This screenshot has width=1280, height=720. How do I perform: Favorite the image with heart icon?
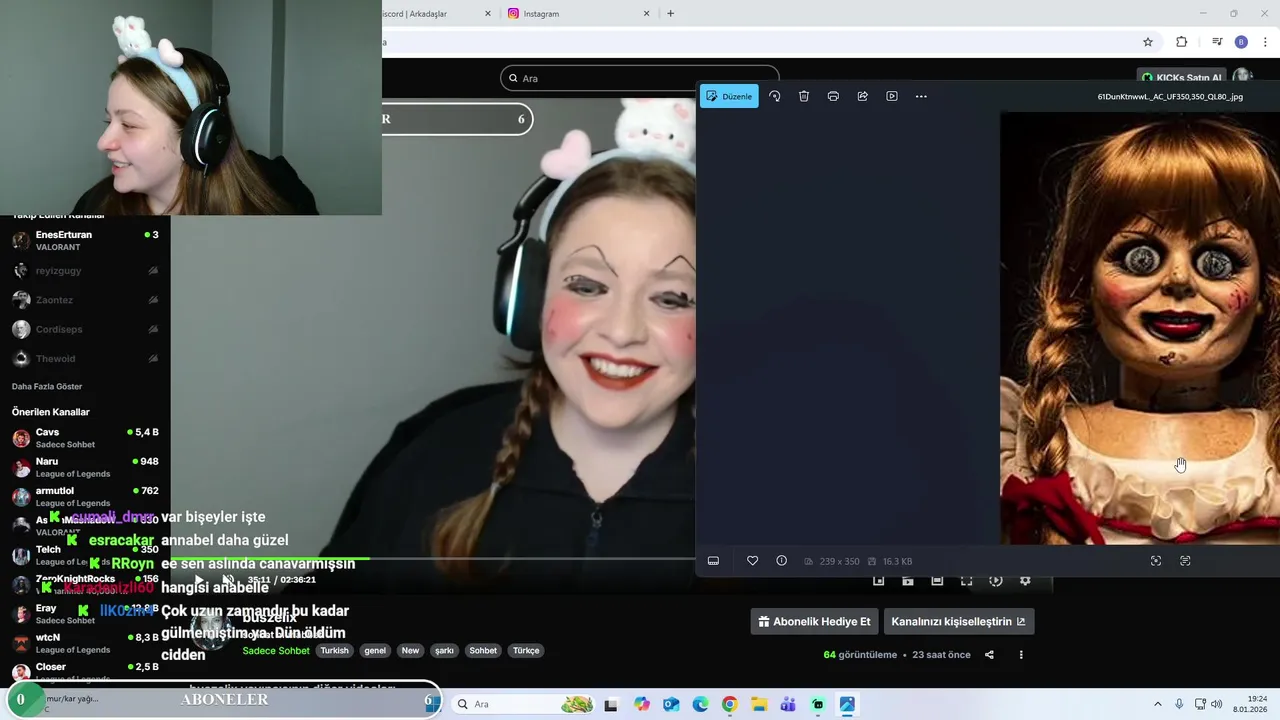752,561
